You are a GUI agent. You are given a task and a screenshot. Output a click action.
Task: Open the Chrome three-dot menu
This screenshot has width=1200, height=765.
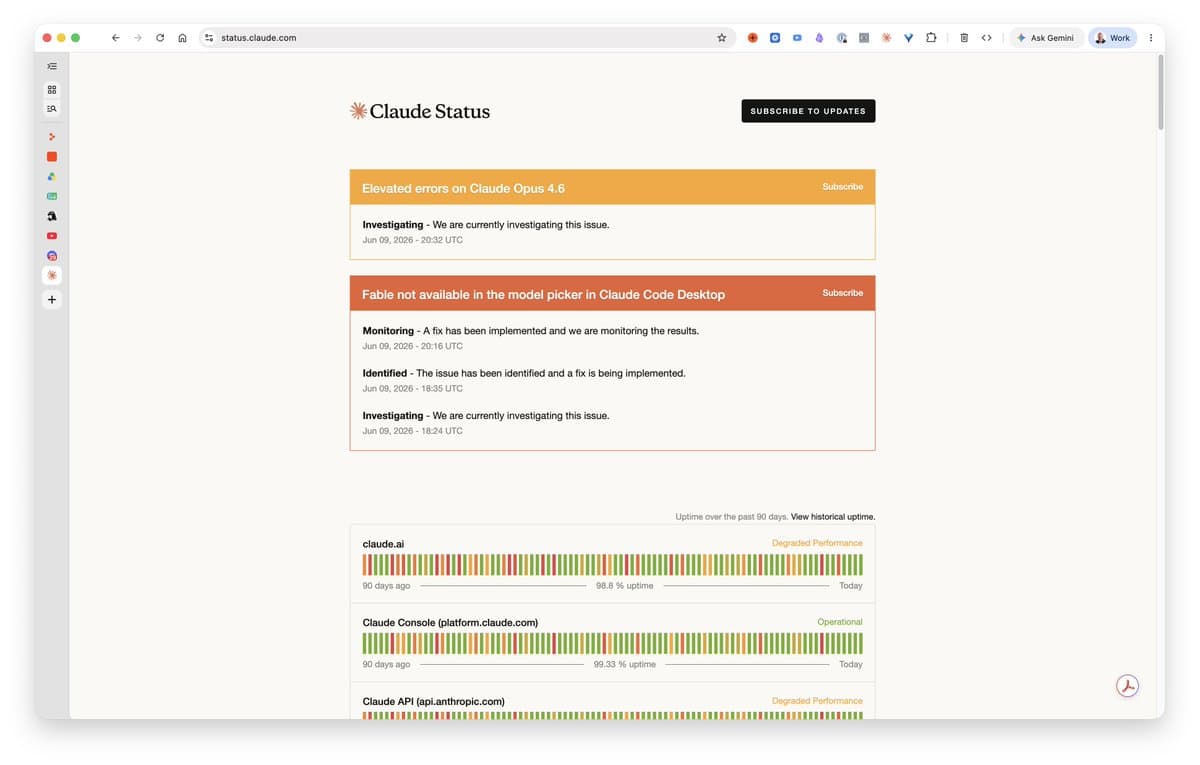(x=1151, y=38)
